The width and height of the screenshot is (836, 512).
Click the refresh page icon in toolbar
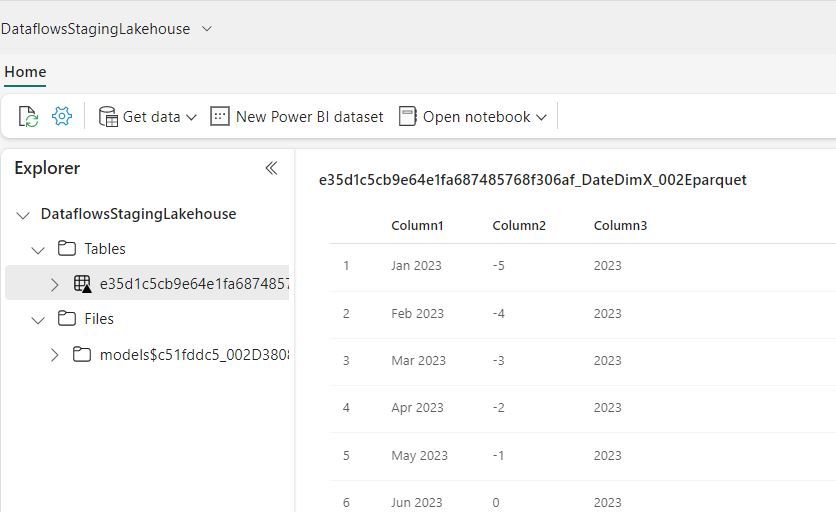pos(28,116)
